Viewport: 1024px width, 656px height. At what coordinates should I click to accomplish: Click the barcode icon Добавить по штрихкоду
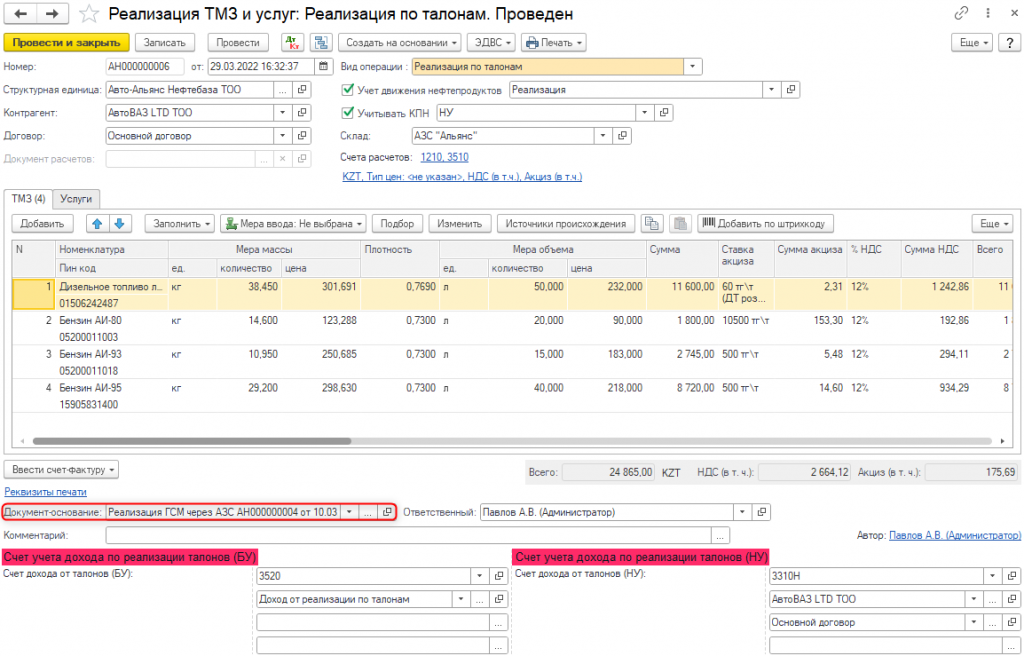766,224
